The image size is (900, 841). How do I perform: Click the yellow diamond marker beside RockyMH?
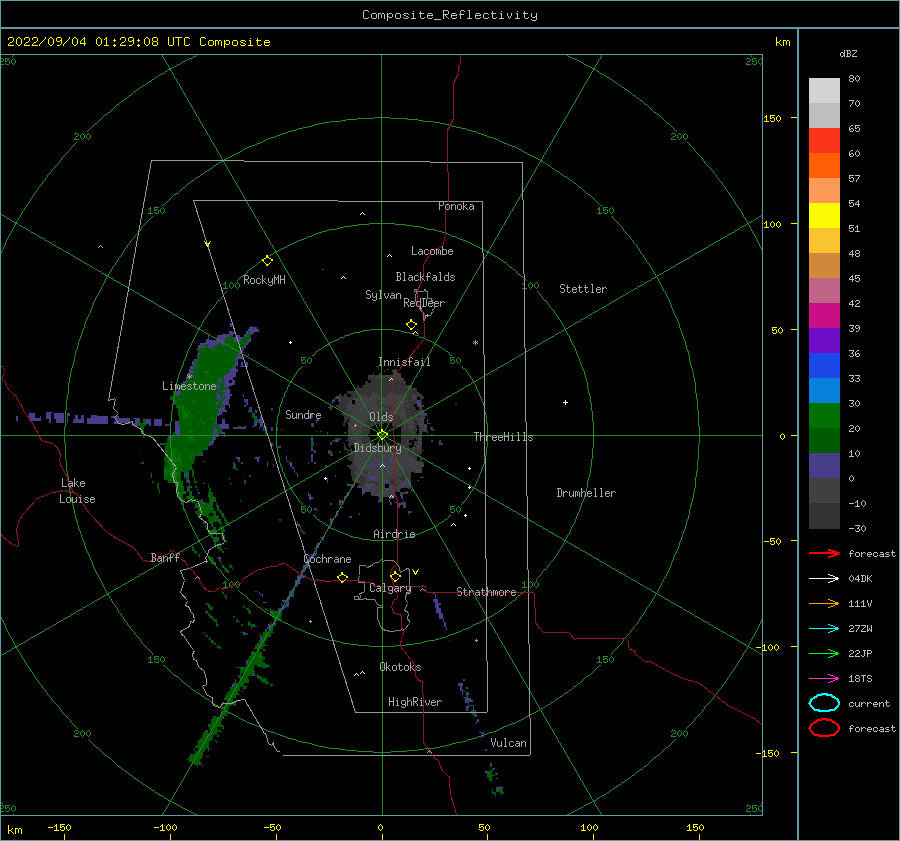click(267, 261)
